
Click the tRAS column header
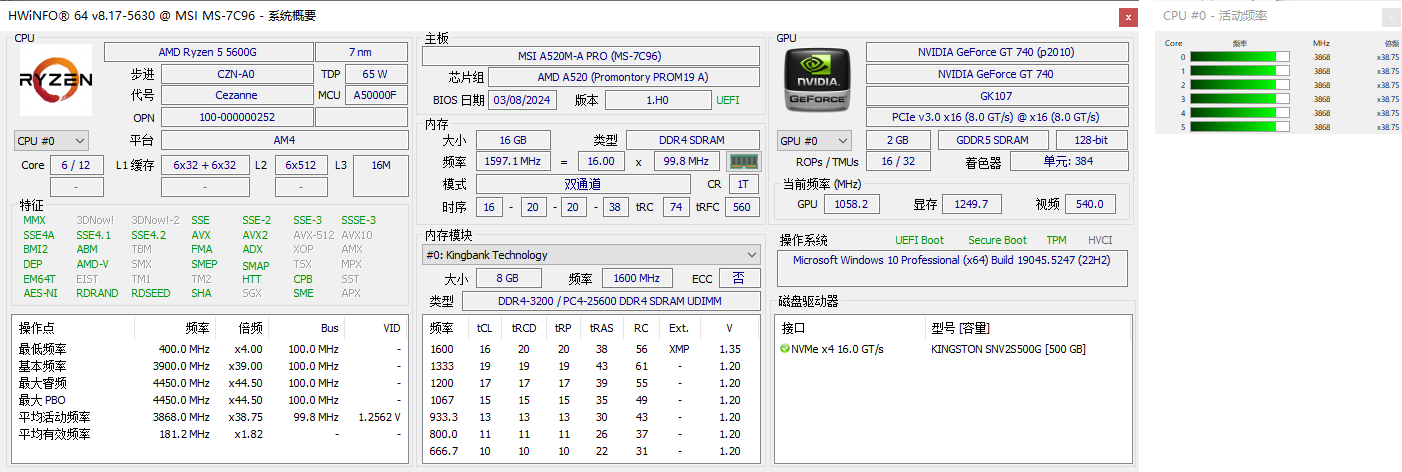click(x=602, y=328)
